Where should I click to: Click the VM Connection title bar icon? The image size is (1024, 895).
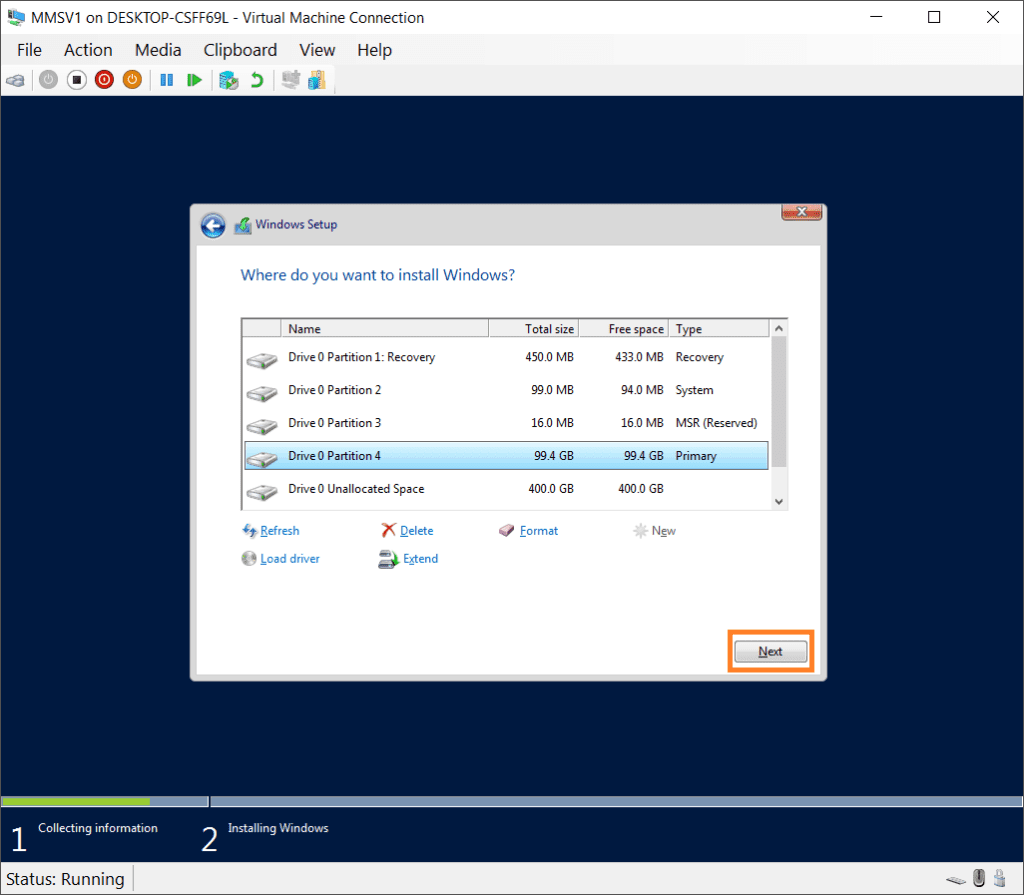16,18
